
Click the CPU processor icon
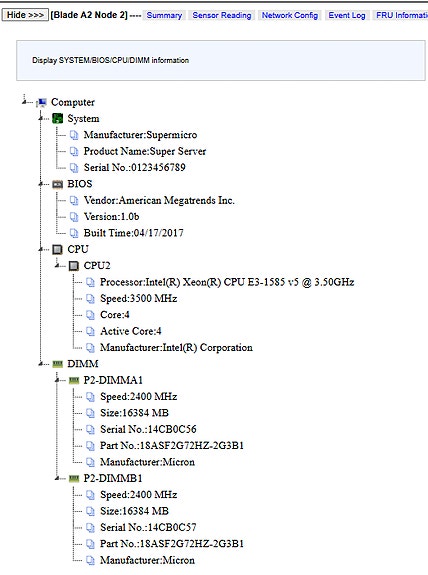coord(58,249)
